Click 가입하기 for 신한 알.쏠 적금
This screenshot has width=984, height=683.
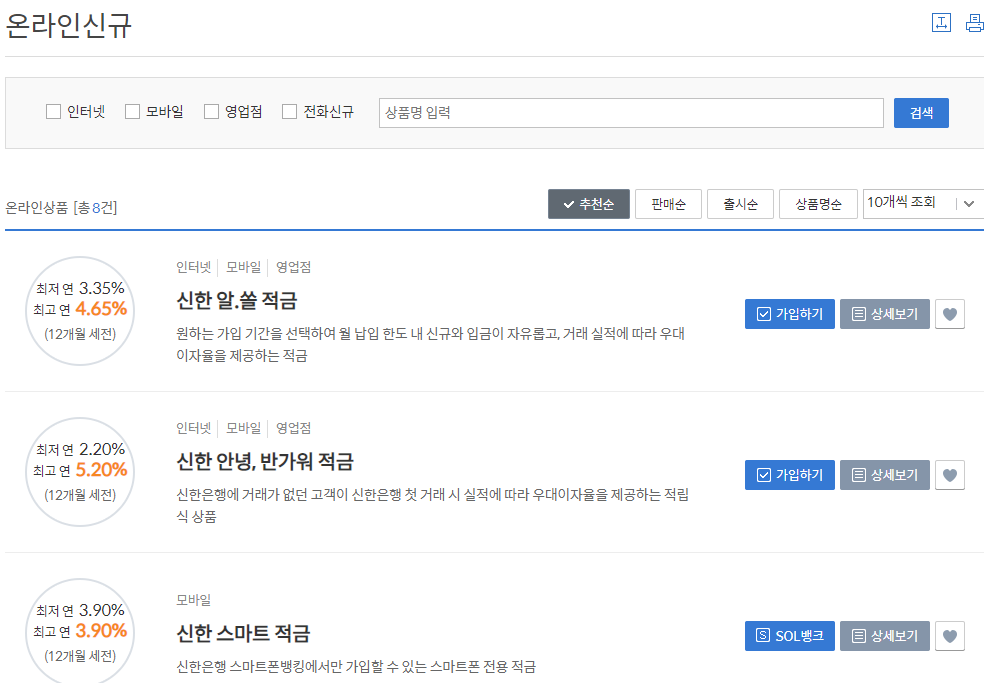[x=789, y=314]
